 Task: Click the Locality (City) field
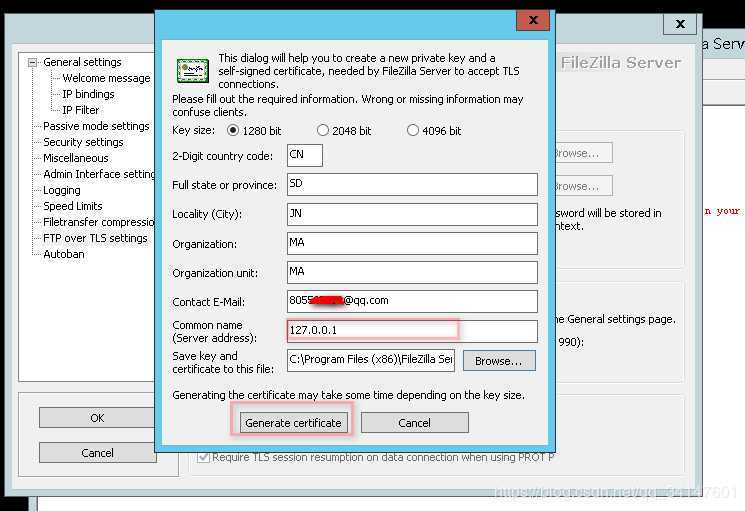point(412,214)
